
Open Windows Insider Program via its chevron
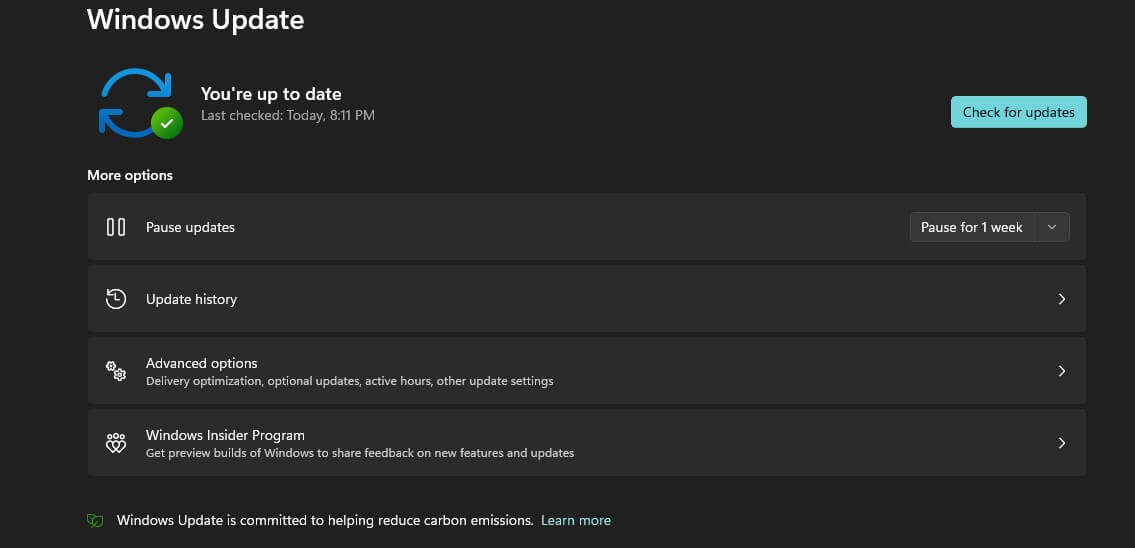(1061, 443)
